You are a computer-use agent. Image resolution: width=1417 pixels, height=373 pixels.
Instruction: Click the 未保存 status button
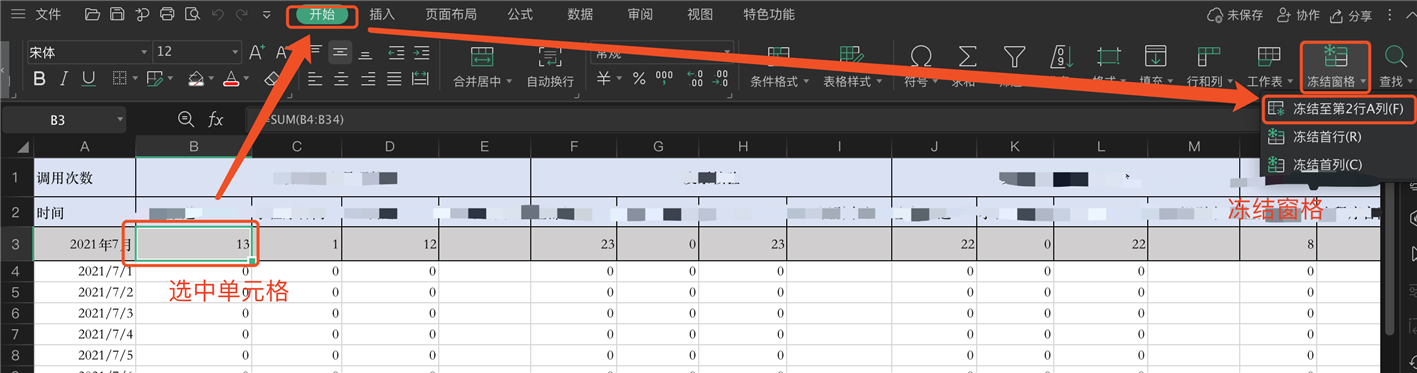tap(1235, 15)
